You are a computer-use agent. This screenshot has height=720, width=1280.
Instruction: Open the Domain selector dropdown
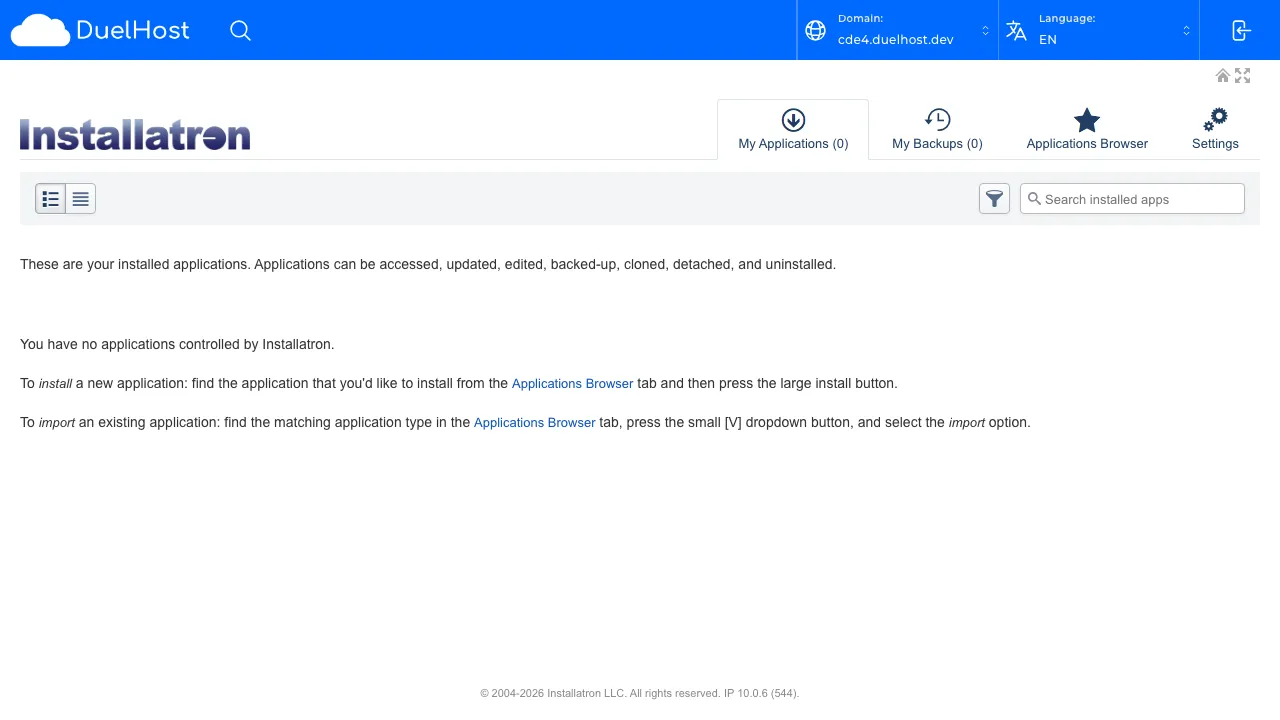click(985, 30)
